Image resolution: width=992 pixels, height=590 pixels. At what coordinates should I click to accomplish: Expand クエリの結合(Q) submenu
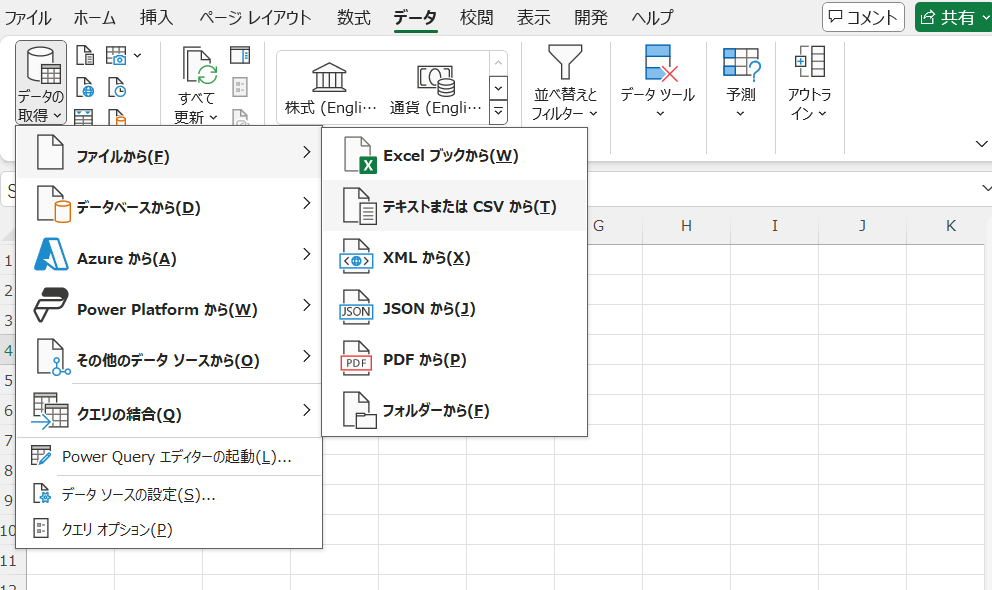(x=169, y=410)
